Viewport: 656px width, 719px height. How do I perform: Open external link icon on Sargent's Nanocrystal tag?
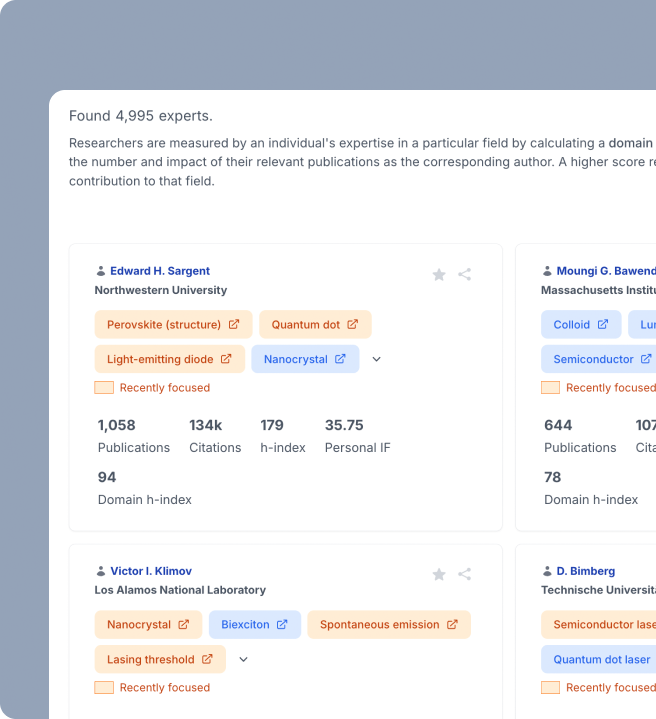340,359
